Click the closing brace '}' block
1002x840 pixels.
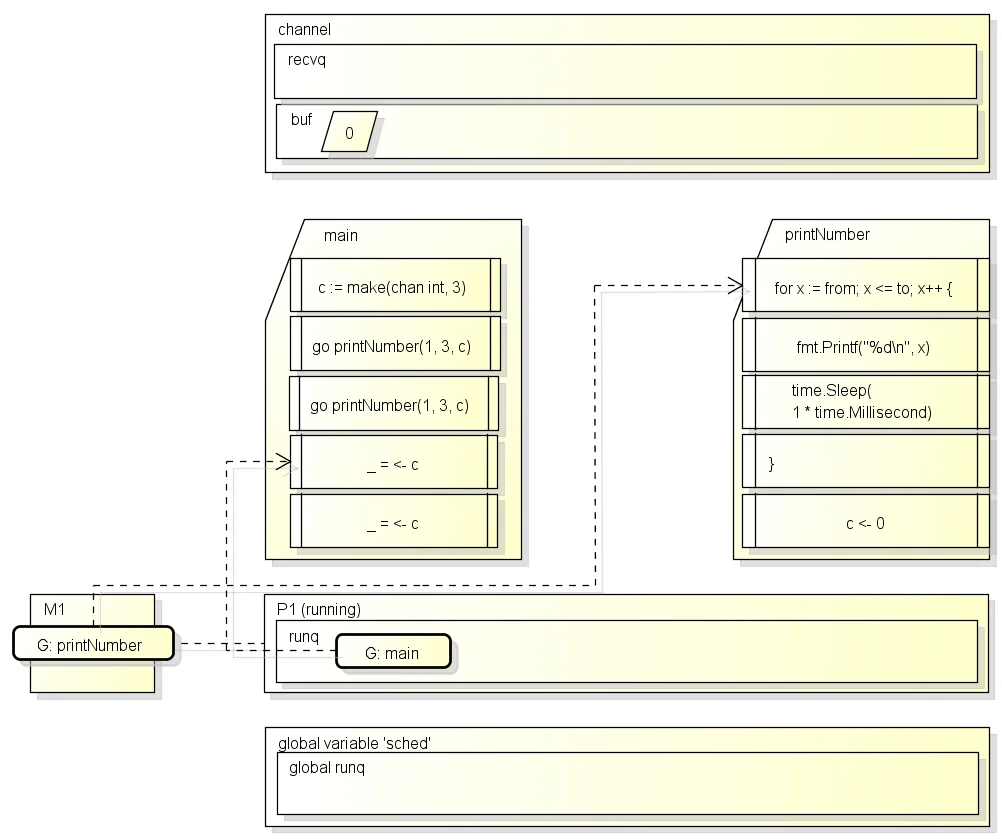pyautogui.click(x=865, y=461)
